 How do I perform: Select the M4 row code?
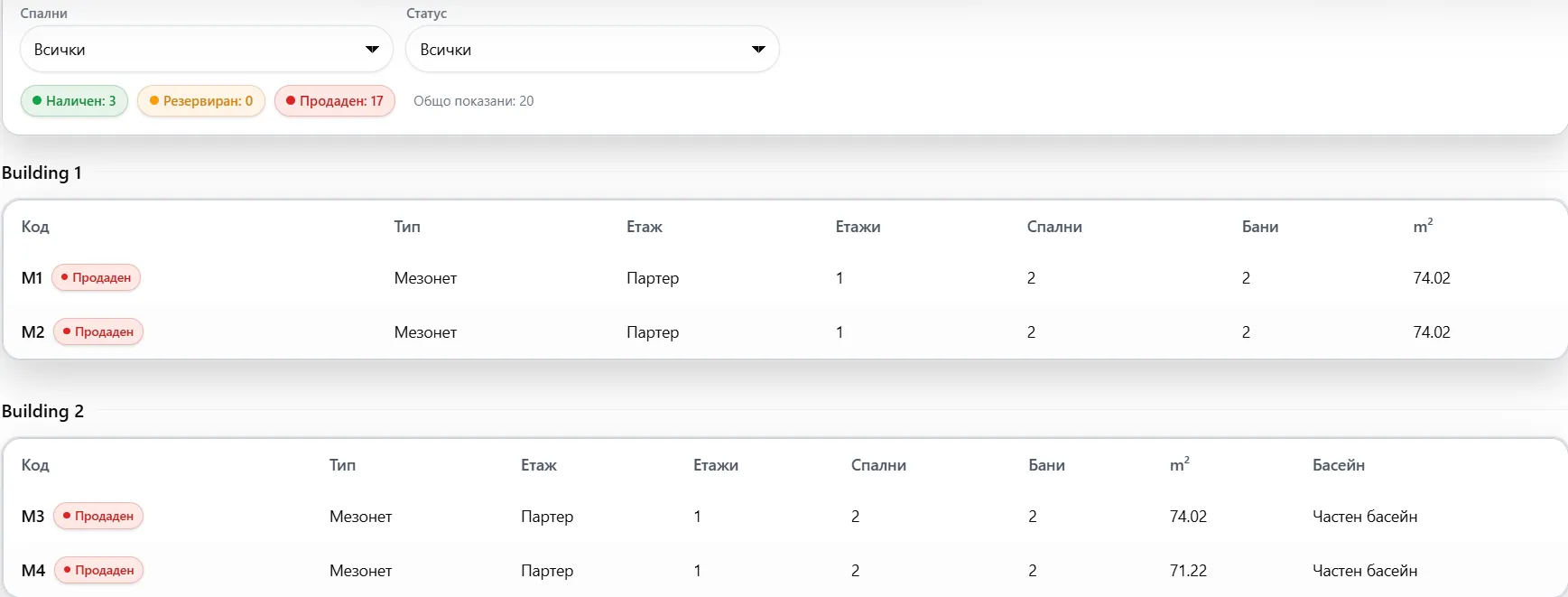point(33,571)
